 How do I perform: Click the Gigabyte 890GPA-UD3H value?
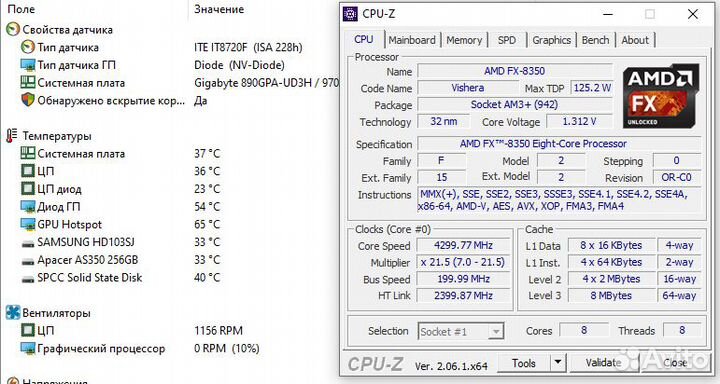266,83
